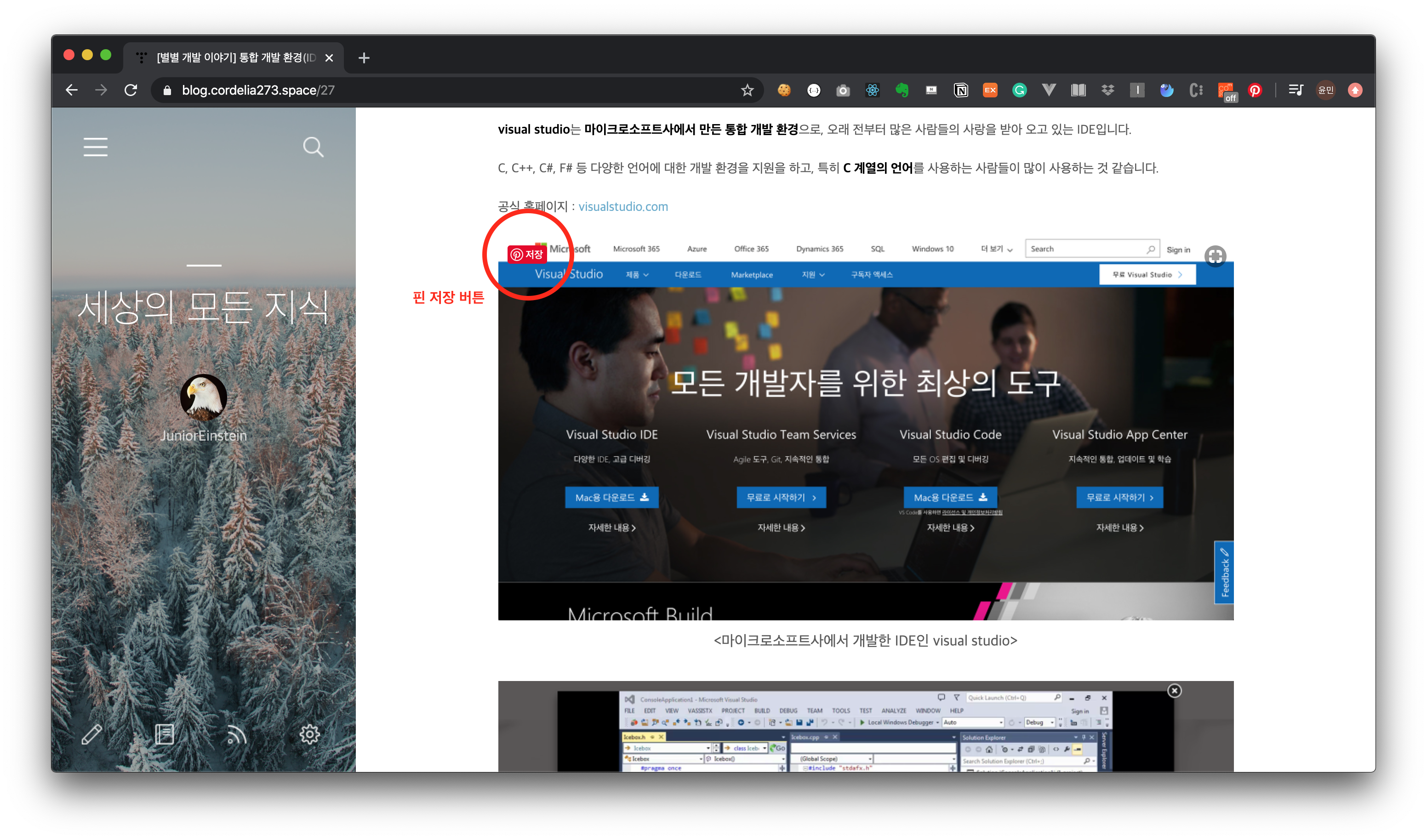Screen dimensions: 1427x840
Task: Open the cookie extension icon
Action: point(784,90)
